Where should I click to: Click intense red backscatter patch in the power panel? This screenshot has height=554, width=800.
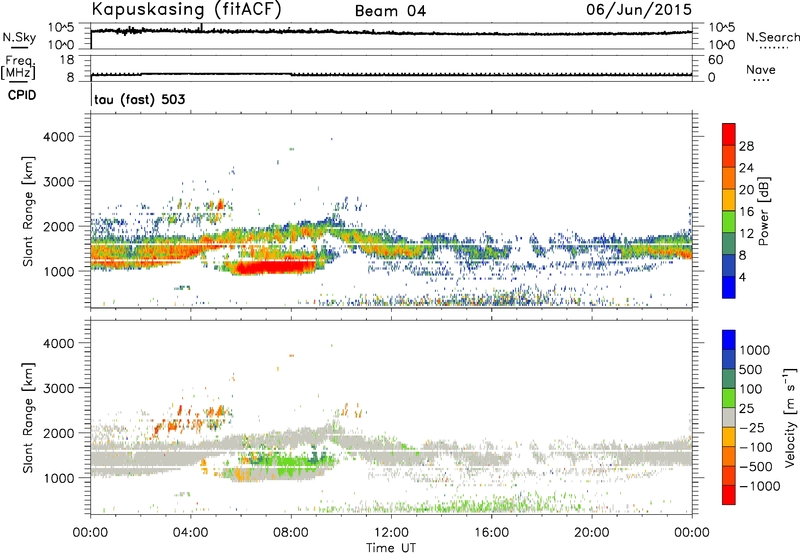276,267
